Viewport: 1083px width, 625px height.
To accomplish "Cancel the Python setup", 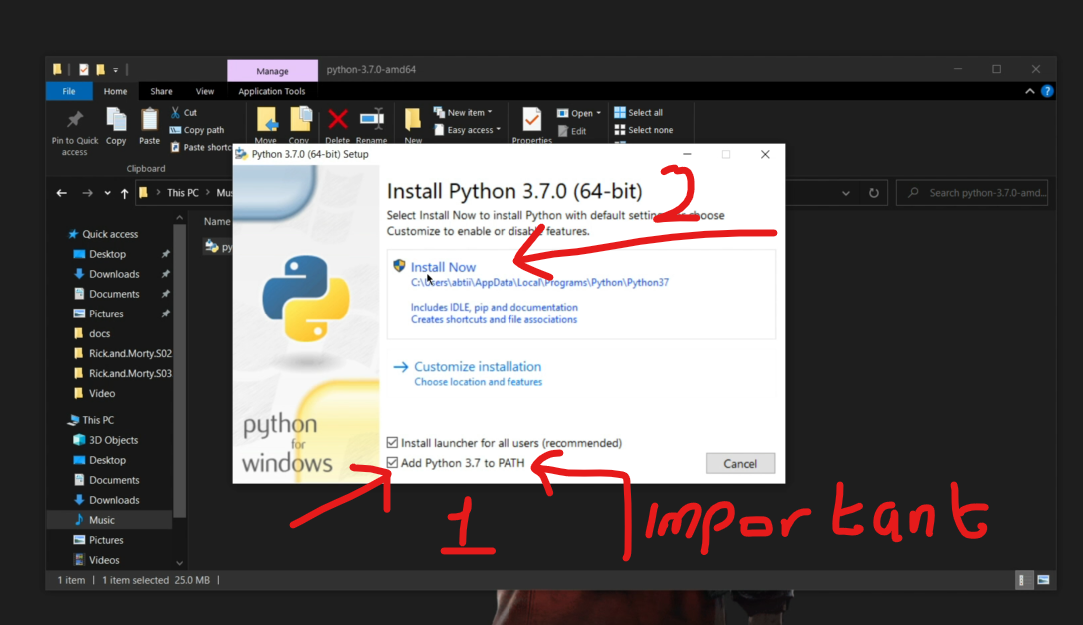I will click(x=740, y=463).
